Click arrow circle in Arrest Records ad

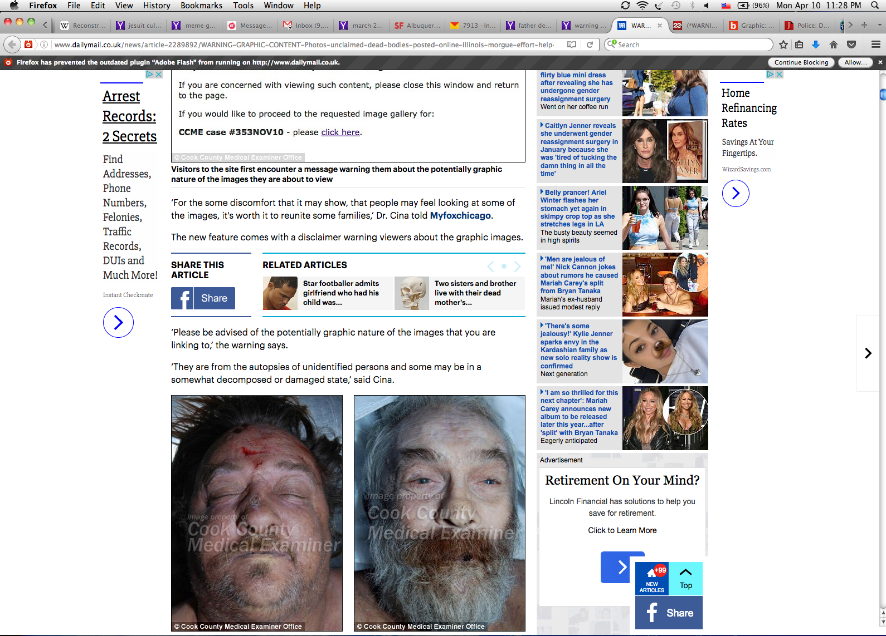[x=118, y=323]
